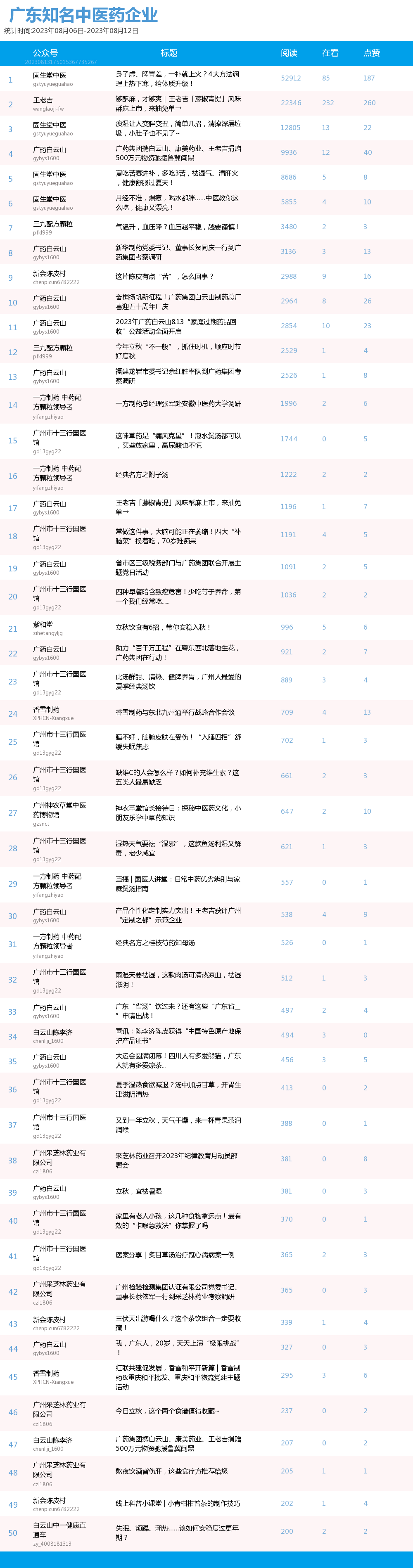Click the 在看 column header
This screenshot has height=1568, width=413.
pyautogui.click(x=330, y=53)
